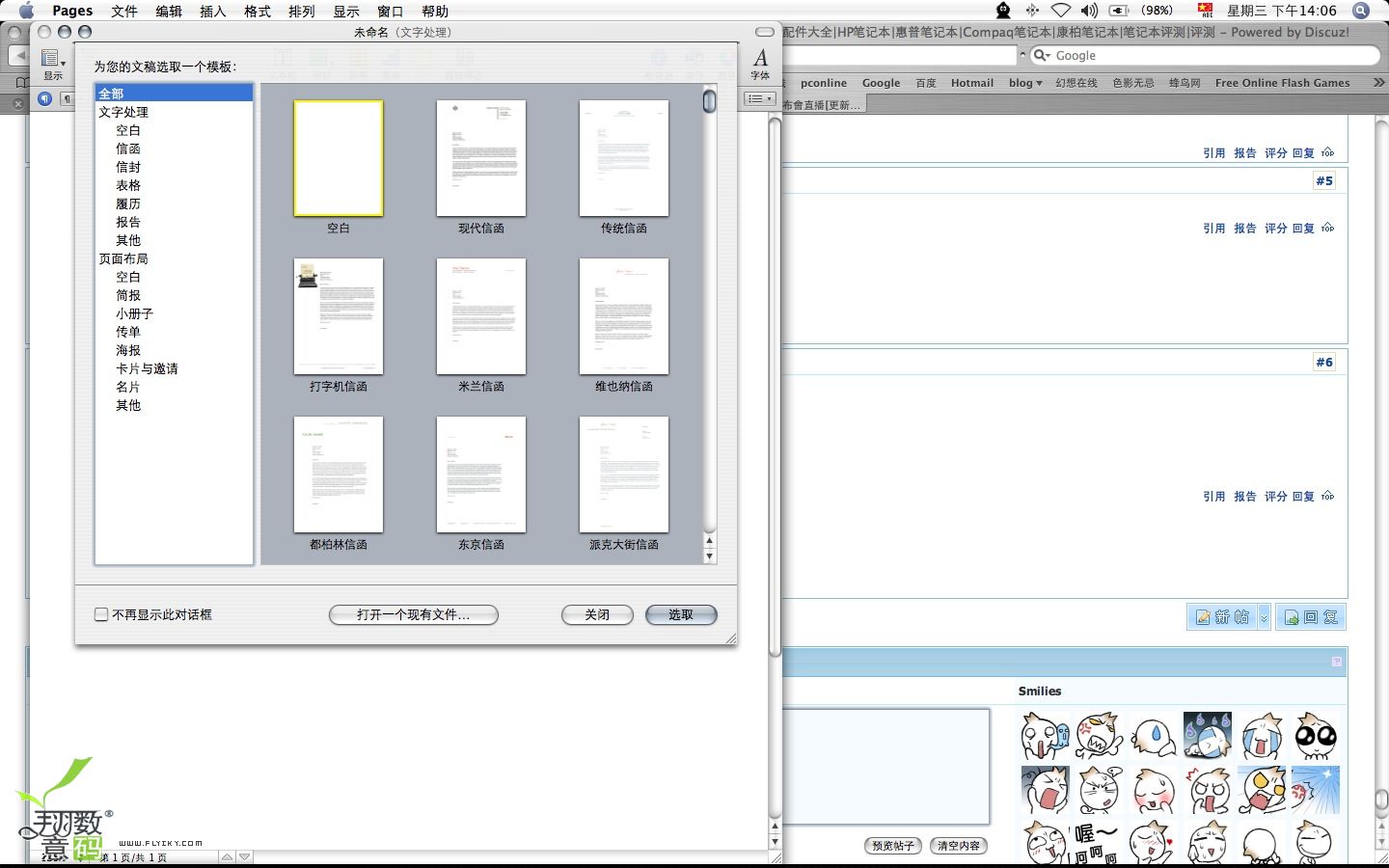Viewport: 1389px width, 868px height.
Task: Open the 帮助 menu
Action: 435,11
